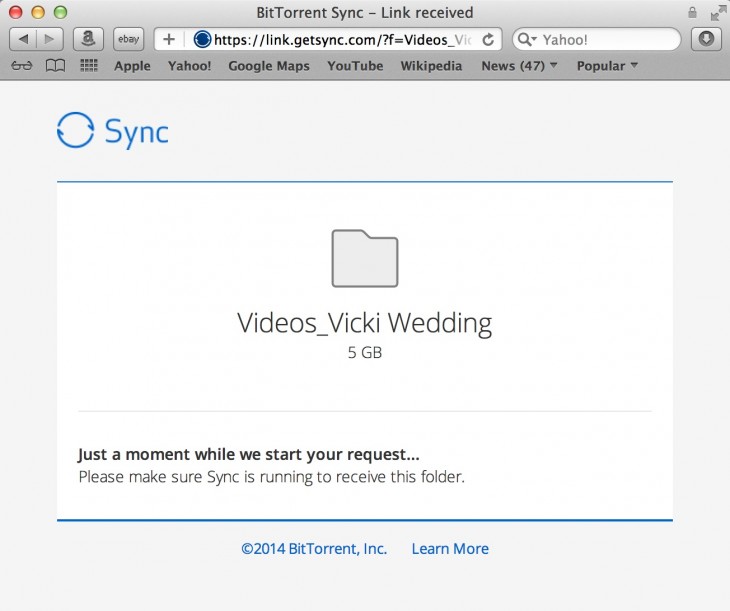Open the Google Maps bookmark
This screenshot has width=730, height=611.
coord(268,66)
